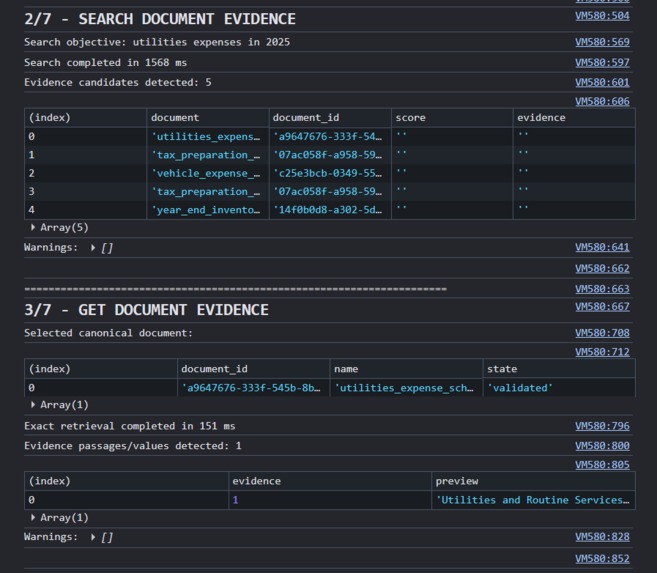Expand Warnings array after get document evidence

click(93, 537)
